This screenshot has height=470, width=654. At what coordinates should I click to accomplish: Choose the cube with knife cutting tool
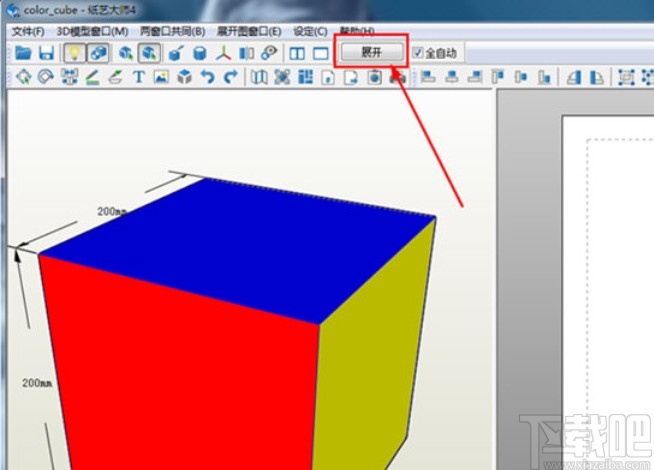point(176,53)
